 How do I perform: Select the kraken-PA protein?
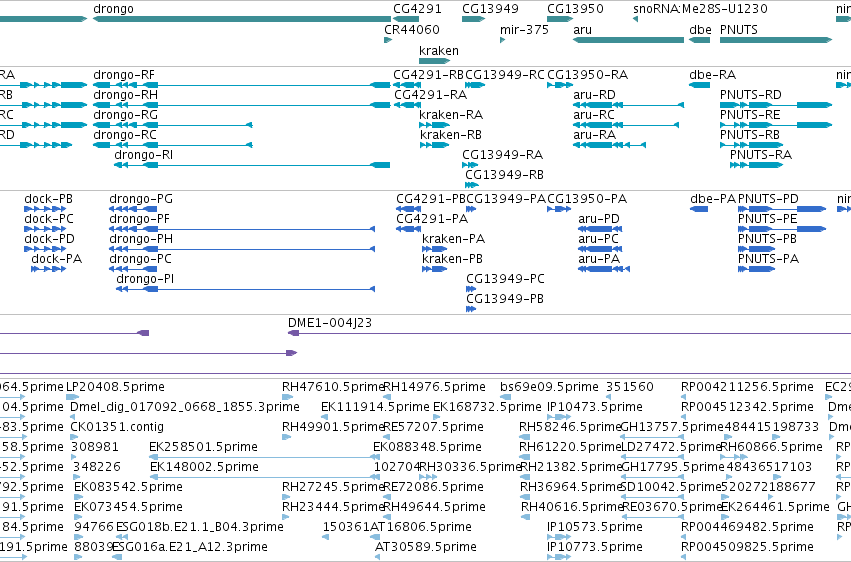(435, 249)
